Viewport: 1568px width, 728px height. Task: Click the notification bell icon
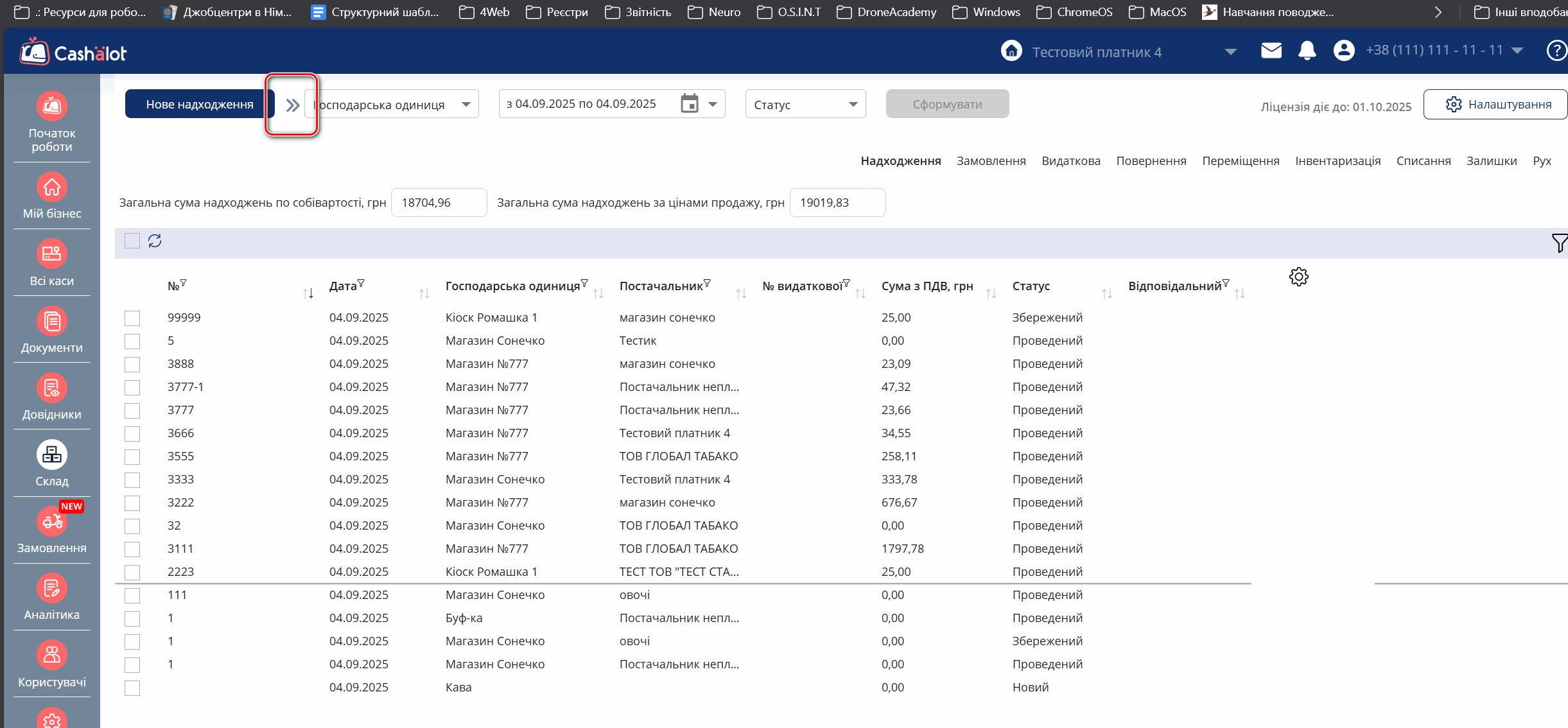click(x=1307, y=51)
